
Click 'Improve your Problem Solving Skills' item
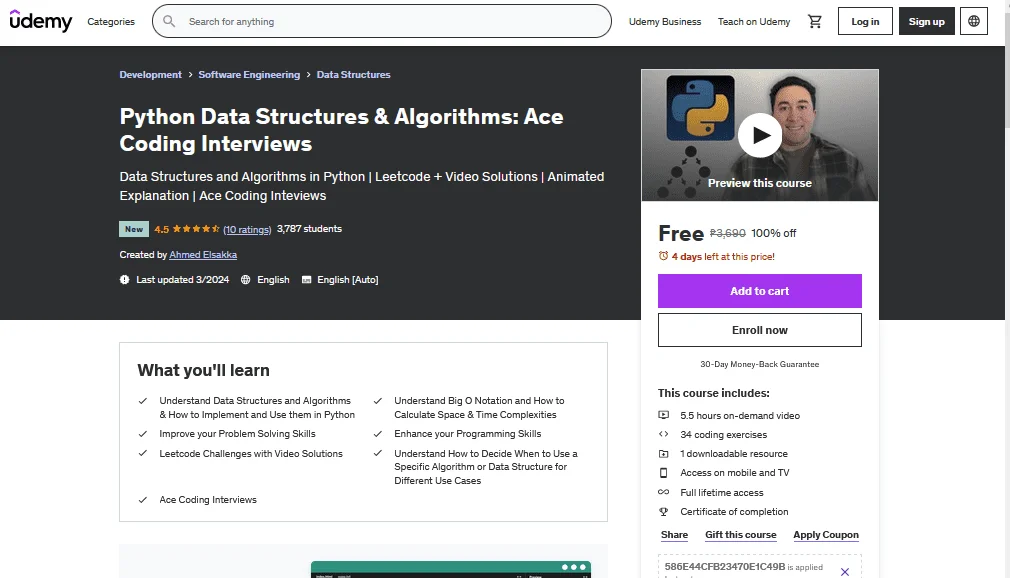coord(238,434)
